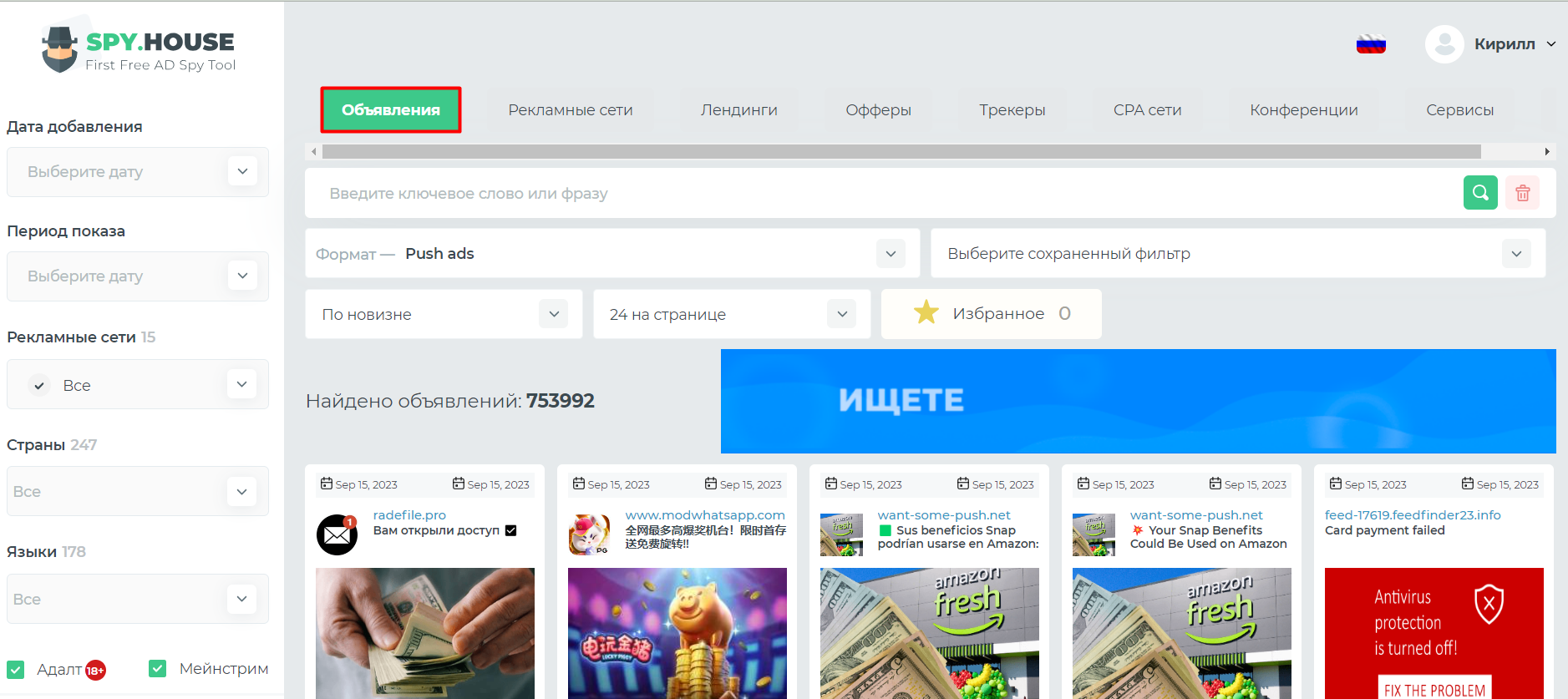Toggle the Адалт checkbox

[16, 670]
